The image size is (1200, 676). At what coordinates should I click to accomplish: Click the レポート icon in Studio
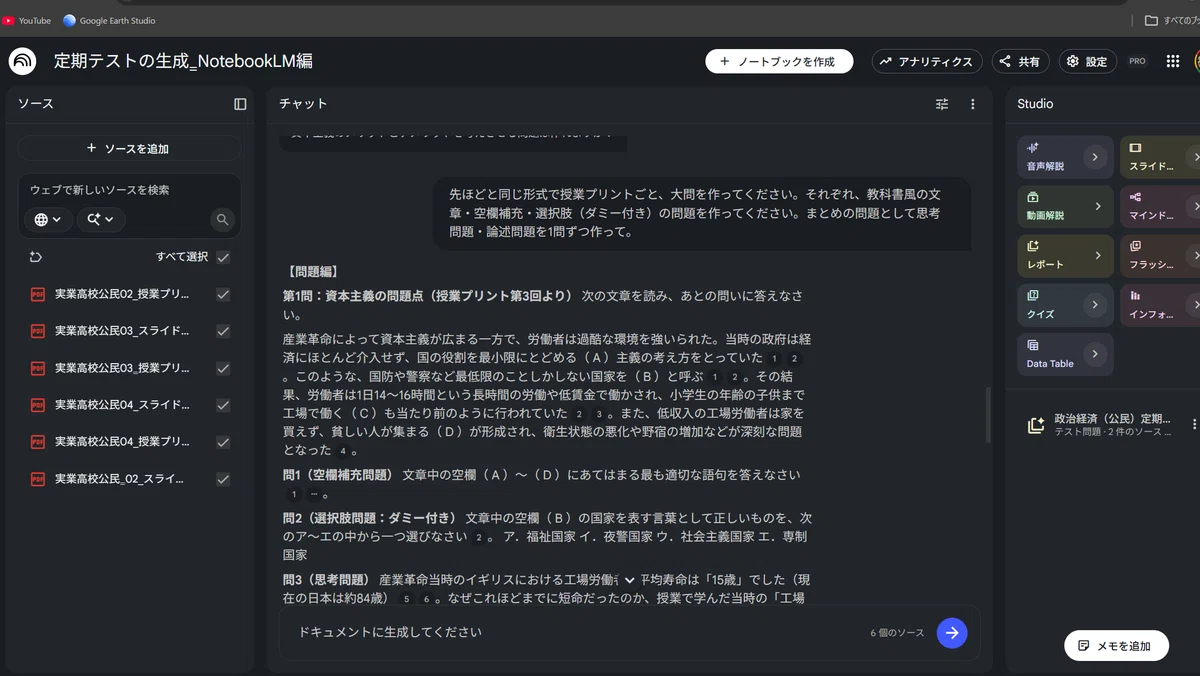coord(1033,246)
